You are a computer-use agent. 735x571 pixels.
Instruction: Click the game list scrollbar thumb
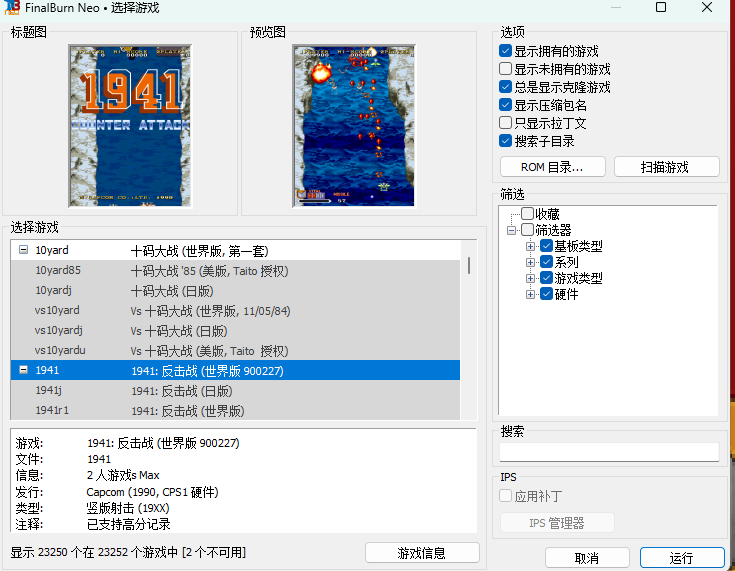tap(469, 265)
